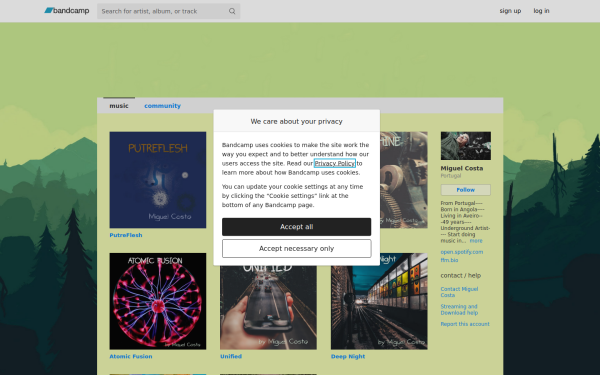Image resolution: width=600 pixels, height=375 pixels.
Task: Open the open.spotify.com link
Action: tap(461, 252)
